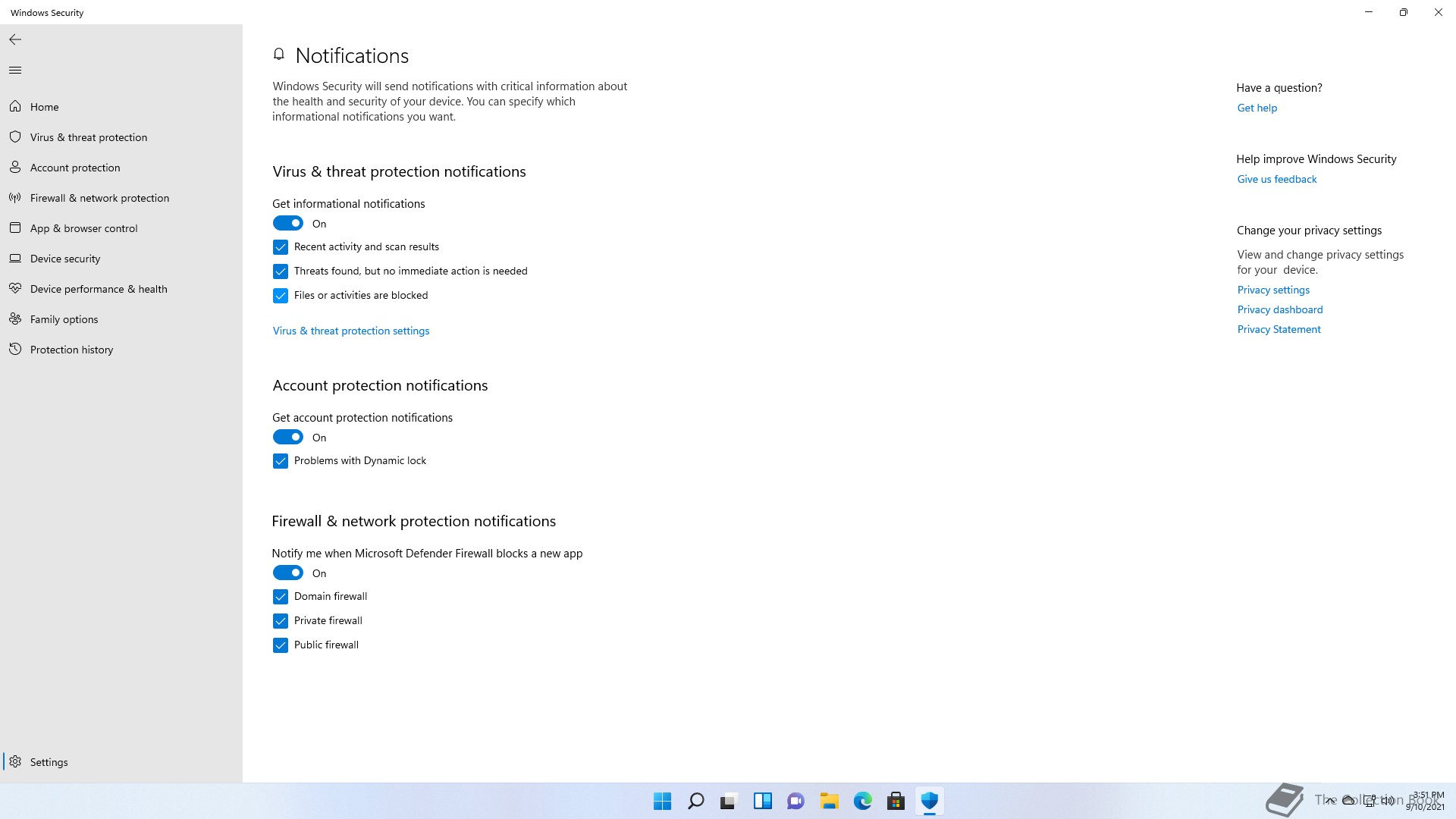The height and width of the screenshot is (819, 1456).
Task: Click the Family options people icon
Action: (15, 318)
